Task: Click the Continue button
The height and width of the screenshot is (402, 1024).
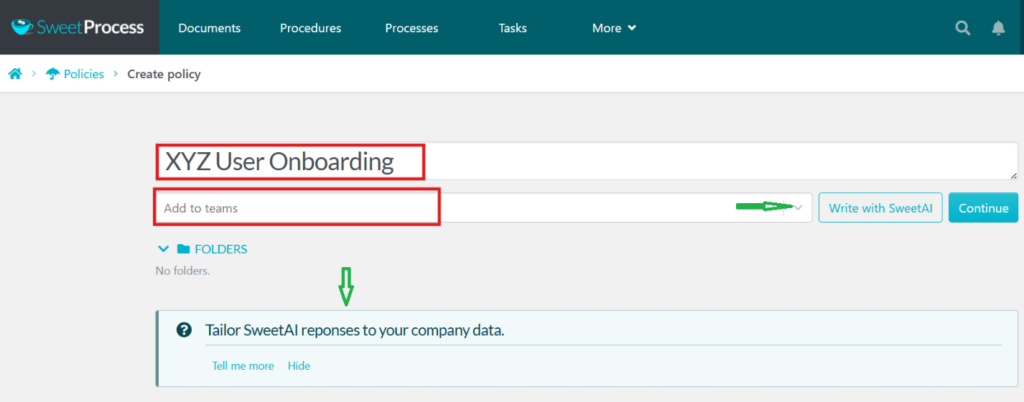Action: (x=984, y=208)
